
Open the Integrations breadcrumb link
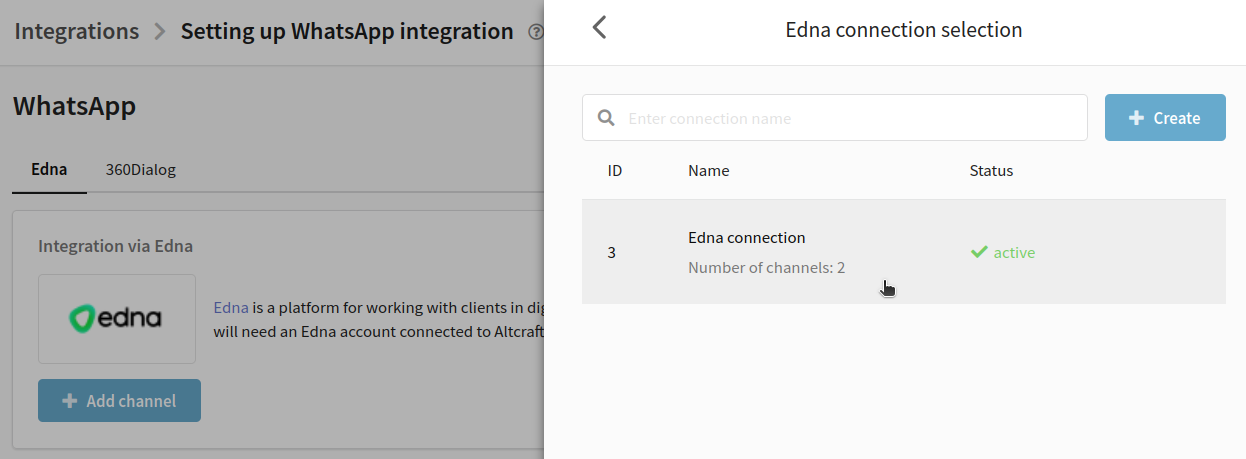[x=77, y=31]
